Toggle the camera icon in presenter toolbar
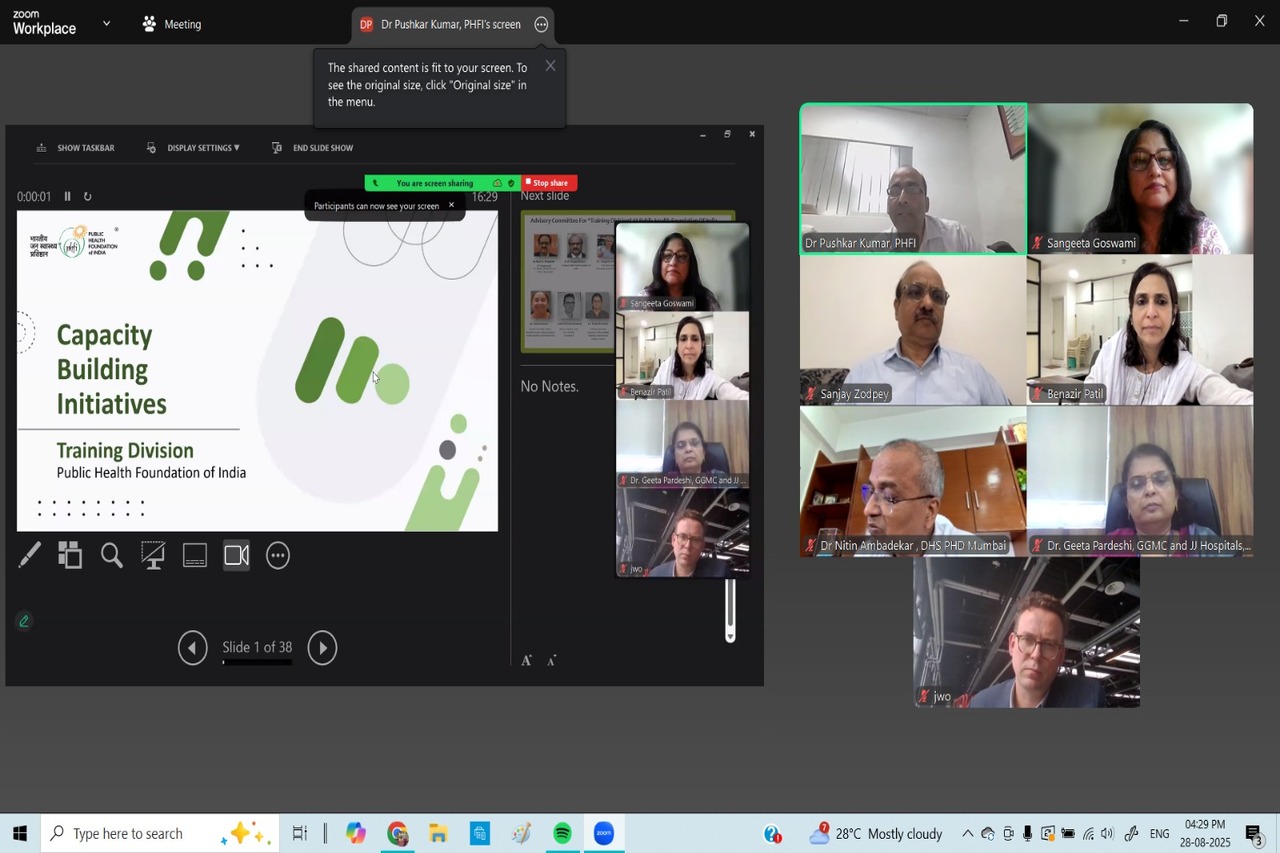This screenshot has height=853, width=1280. [237, 555]
